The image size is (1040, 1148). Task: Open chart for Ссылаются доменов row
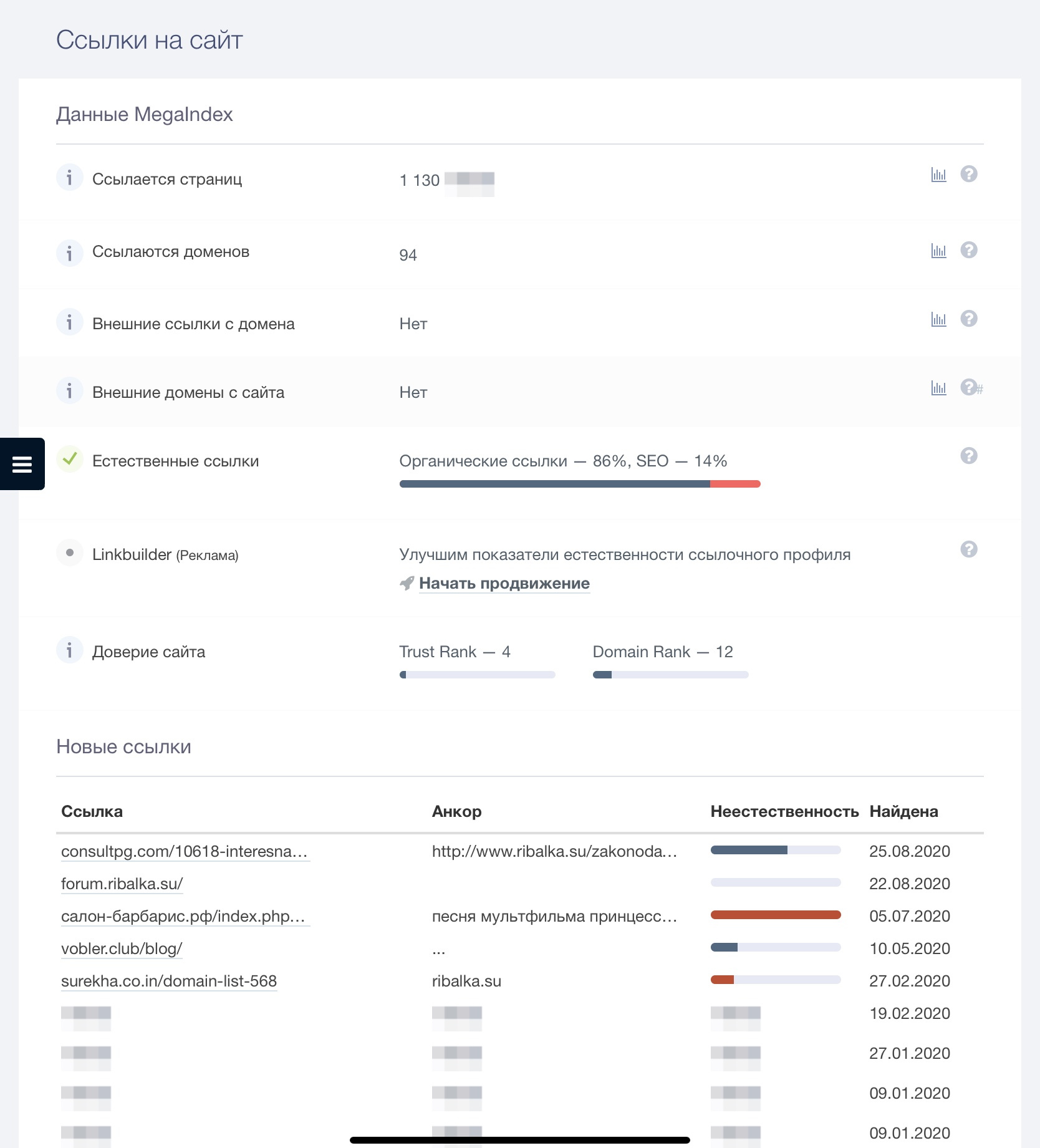[x=938, y=251]
